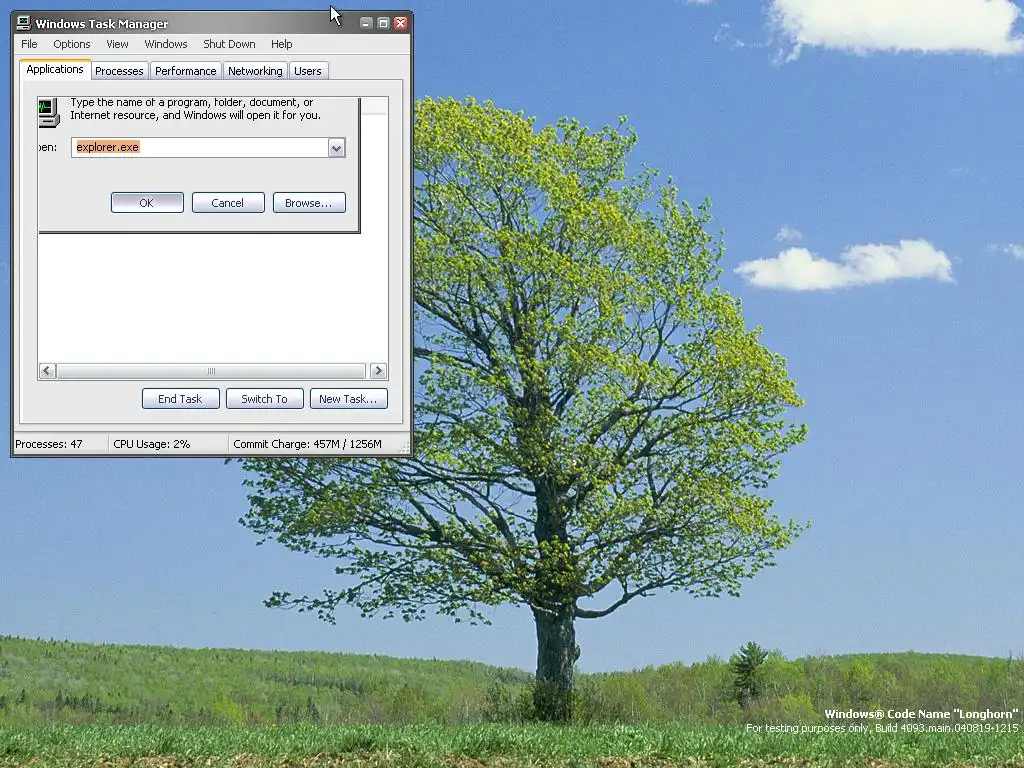Click the Browse... button
The image size is (1024, 768).
[x=309, y=202]
